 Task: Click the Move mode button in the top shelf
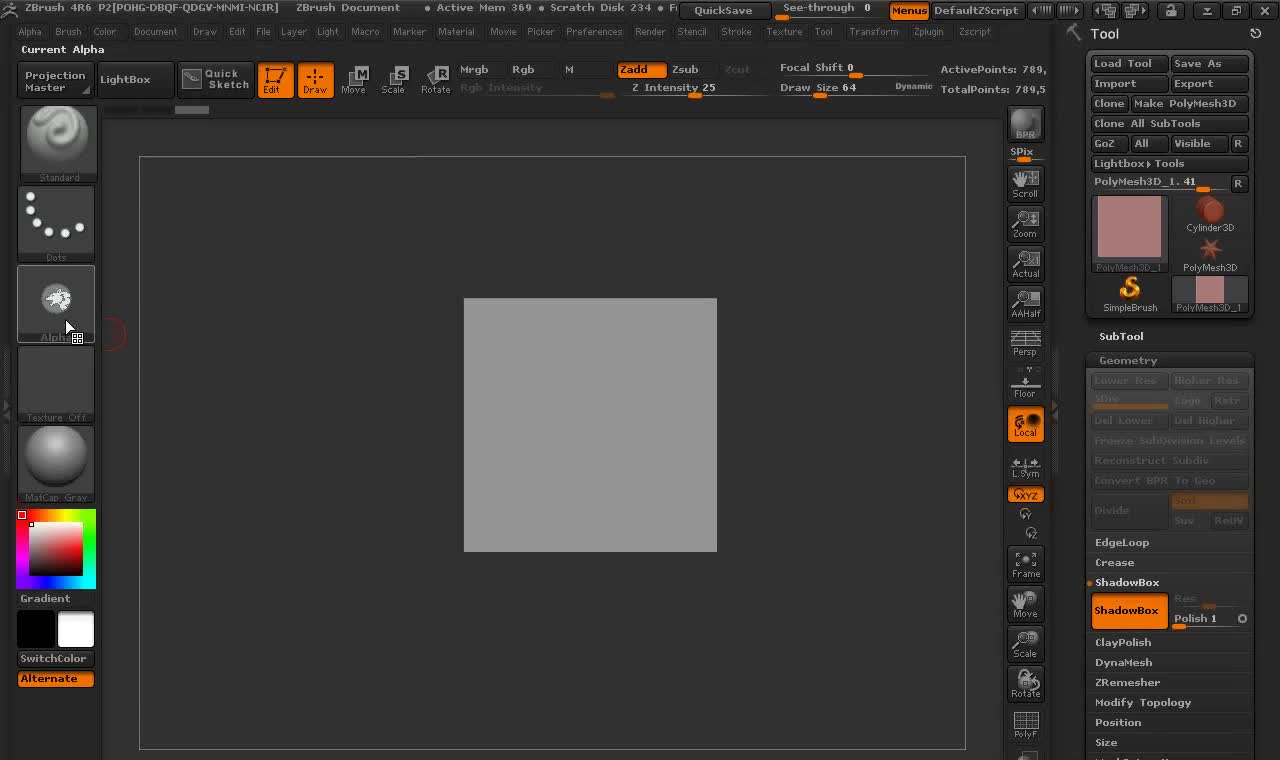(x=354, y=80)
